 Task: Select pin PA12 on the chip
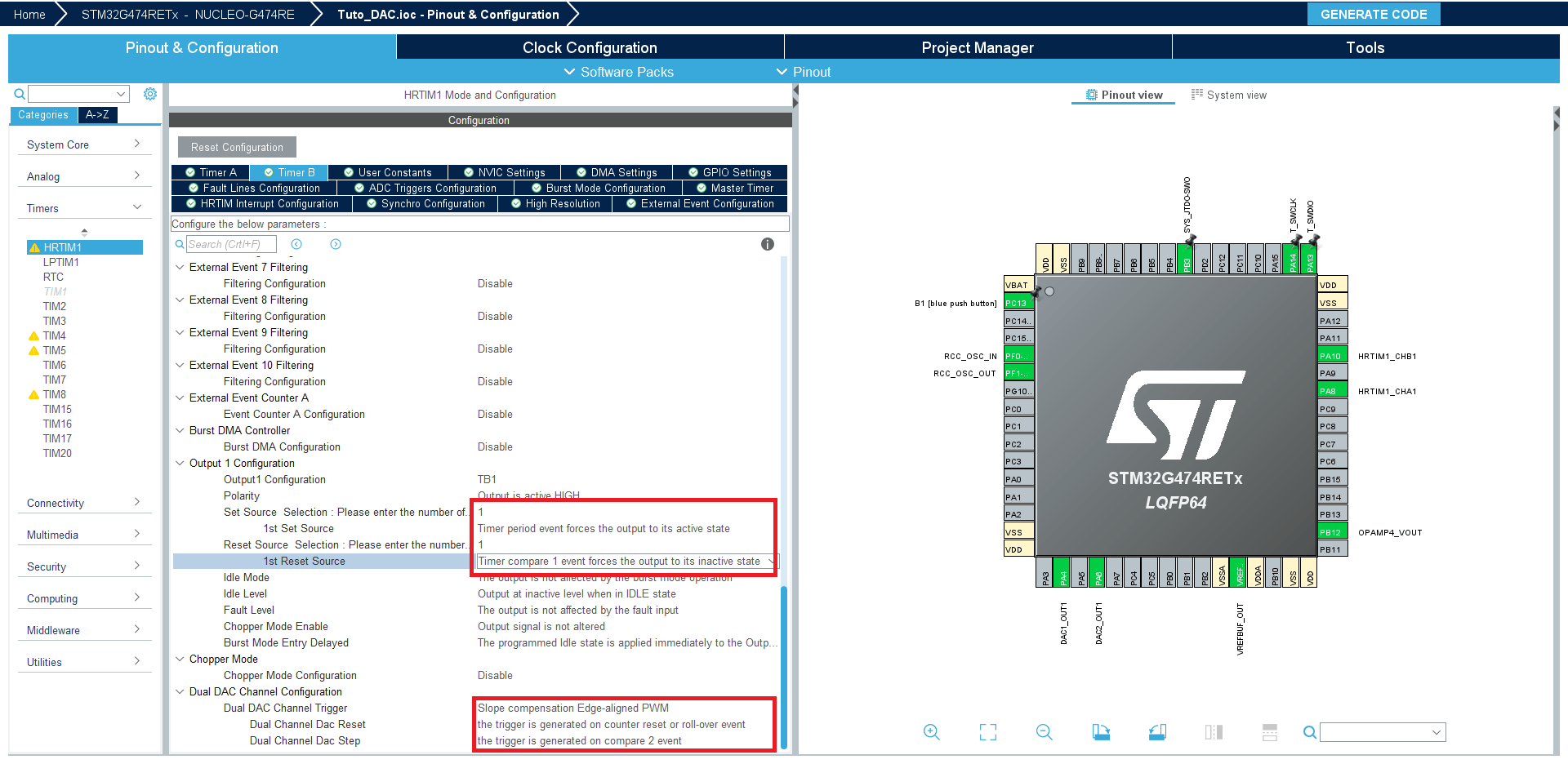click(1333, 321)
